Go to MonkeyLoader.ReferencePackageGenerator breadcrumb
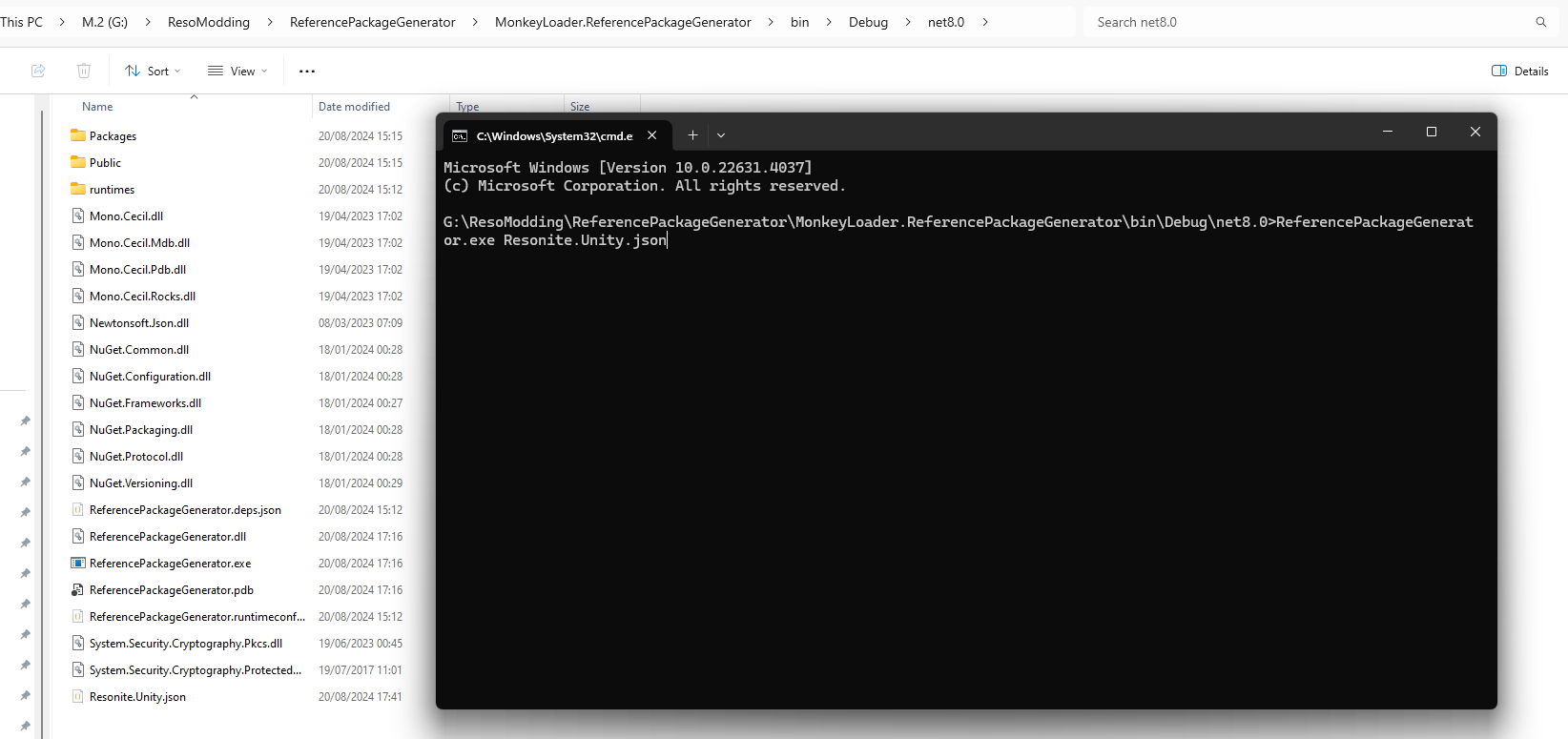Viewport: 1568px width, 739px height. click(623, 22)
